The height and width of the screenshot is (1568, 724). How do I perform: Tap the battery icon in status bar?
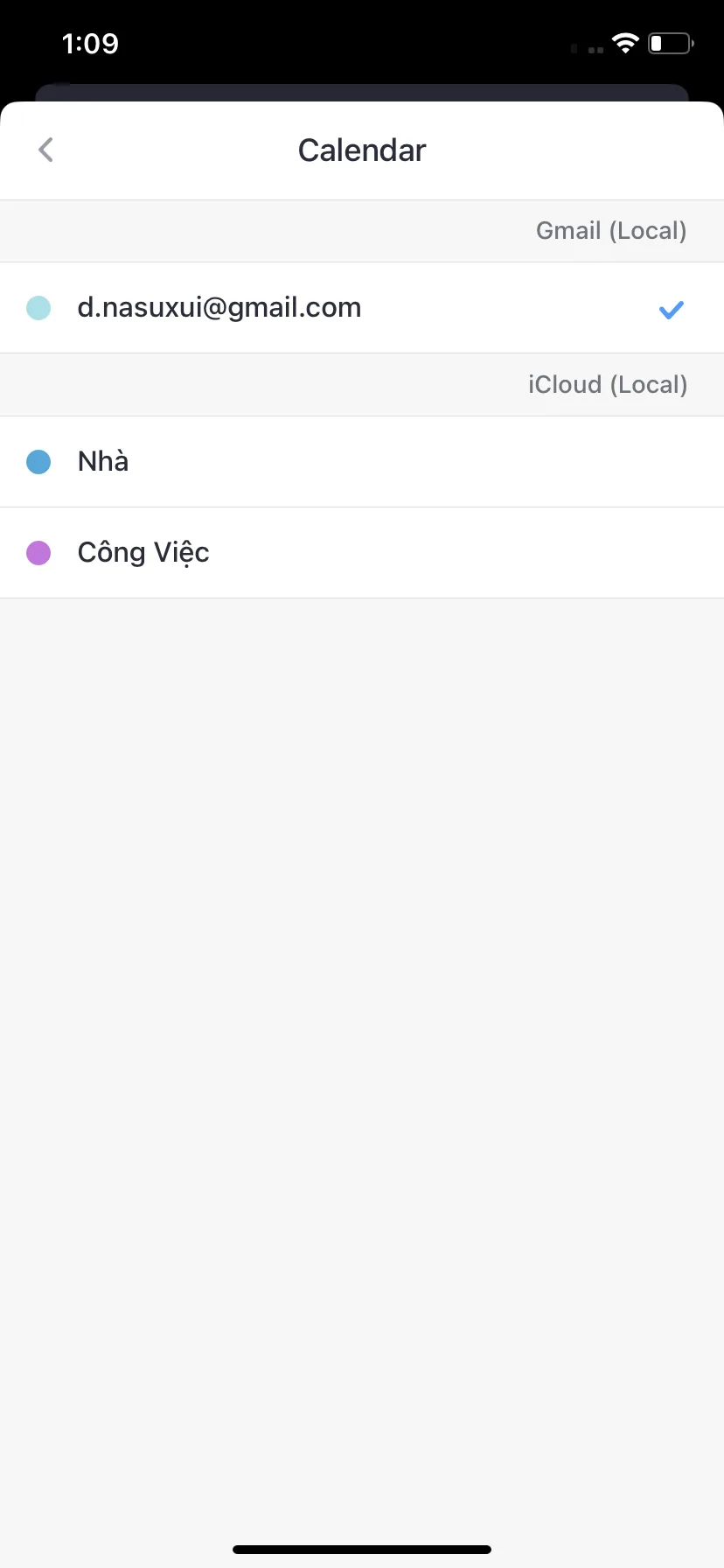671,43
